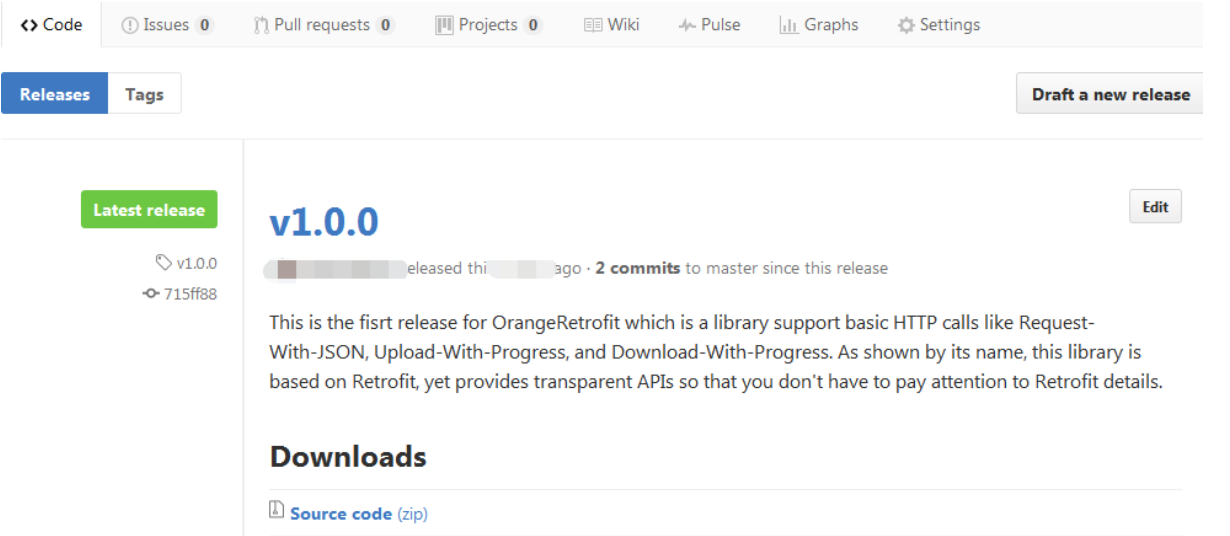
Task: Click the Code brackets icon
Action: (29, 25)
